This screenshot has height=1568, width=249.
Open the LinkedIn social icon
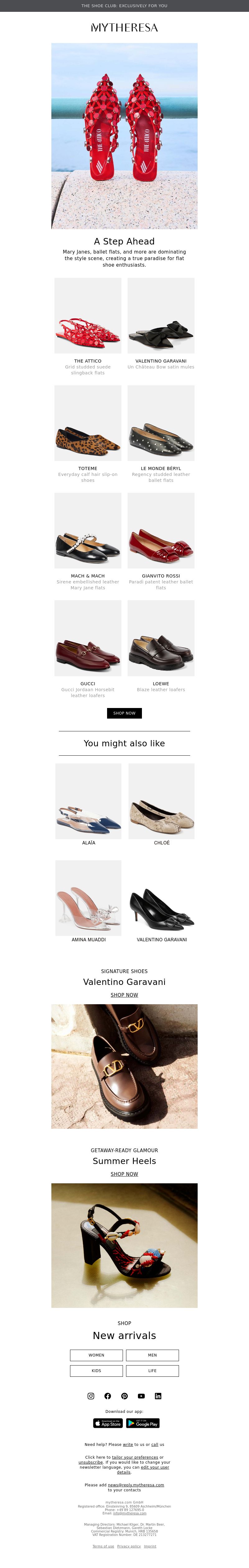158,1396
